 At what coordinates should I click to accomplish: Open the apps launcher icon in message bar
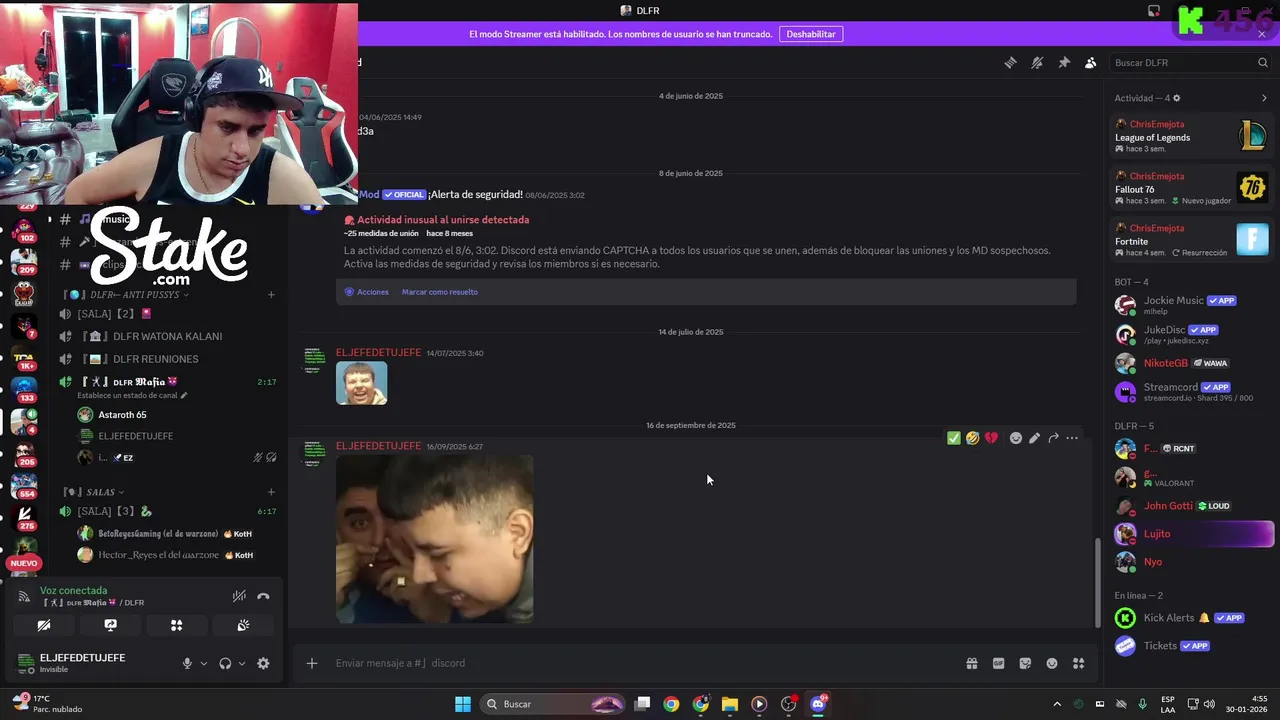pos(1079,663)
